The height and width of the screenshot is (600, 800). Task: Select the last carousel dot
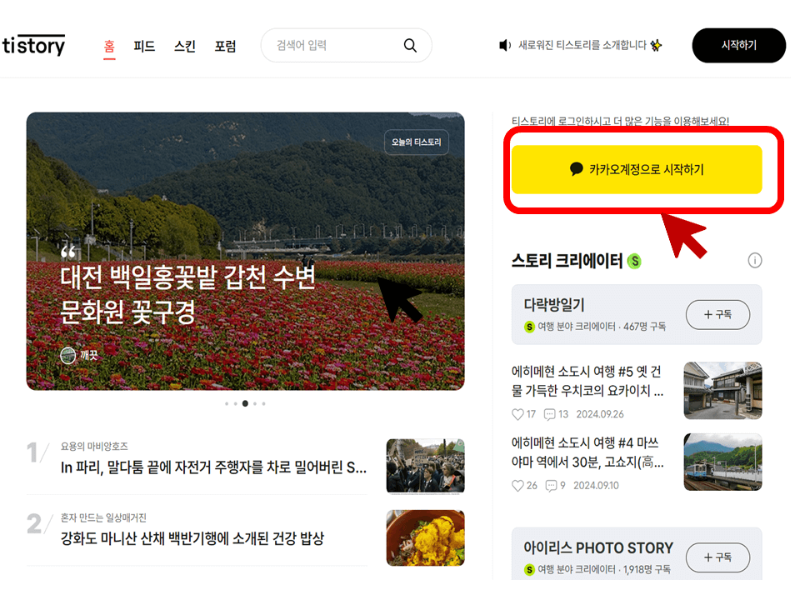tap(264, 404)
